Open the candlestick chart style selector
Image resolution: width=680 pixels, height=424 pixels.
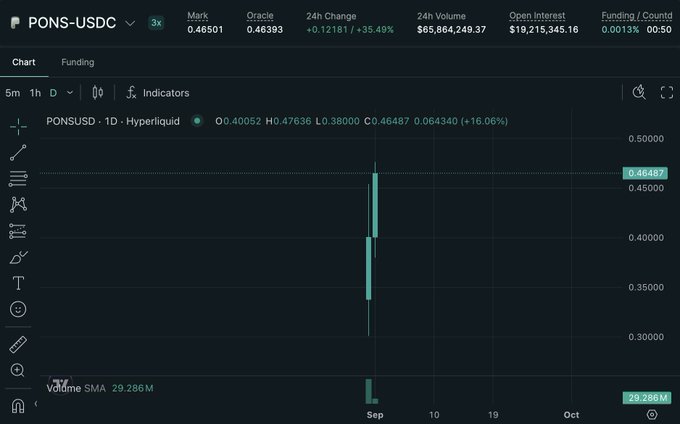tap(98, 92)
